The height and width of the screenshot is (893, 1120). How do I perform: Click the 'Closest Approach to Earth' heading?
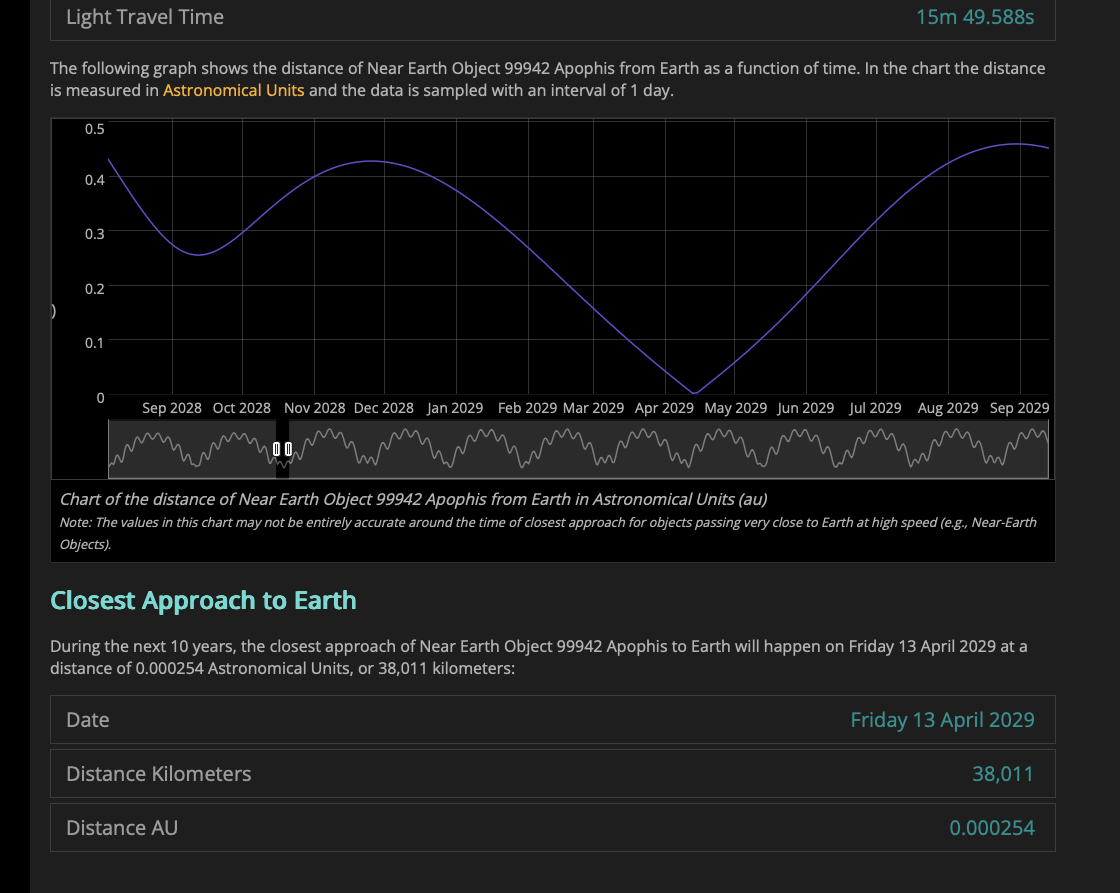[x=204, y=601]
